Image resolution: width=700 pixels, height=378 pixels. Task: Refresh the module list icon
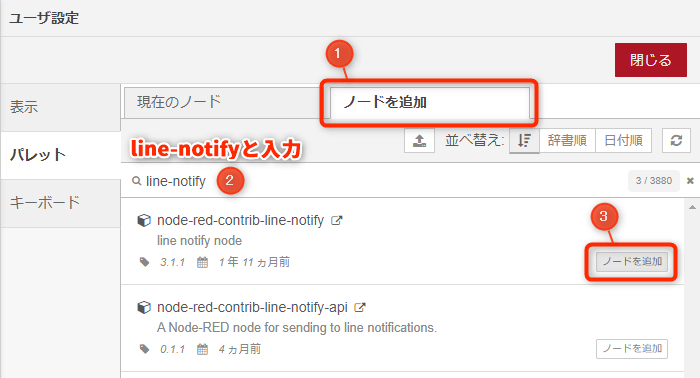[x=676, y=141]
